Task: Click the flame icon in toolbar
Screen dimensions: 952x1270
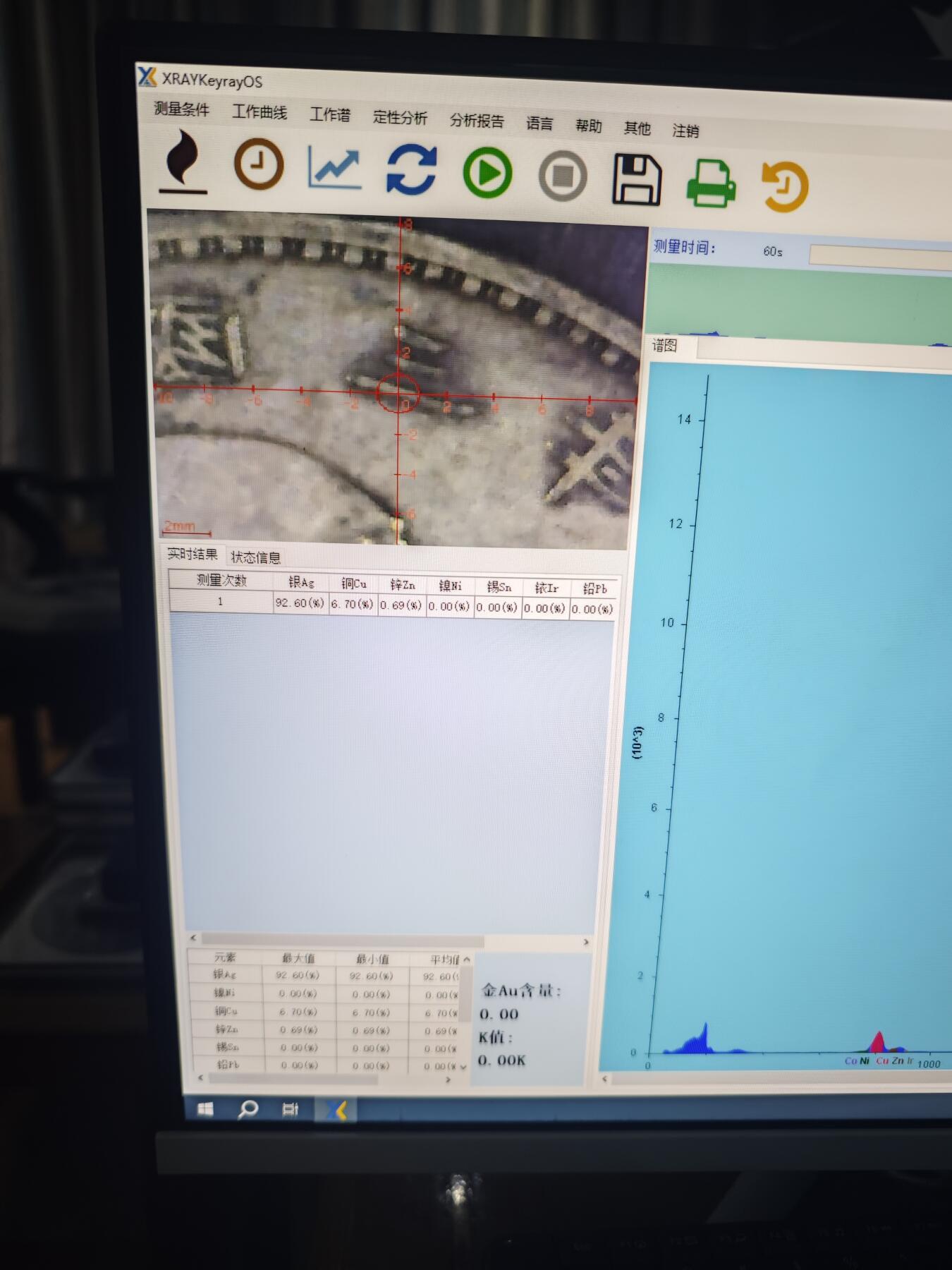Action: 185,162
